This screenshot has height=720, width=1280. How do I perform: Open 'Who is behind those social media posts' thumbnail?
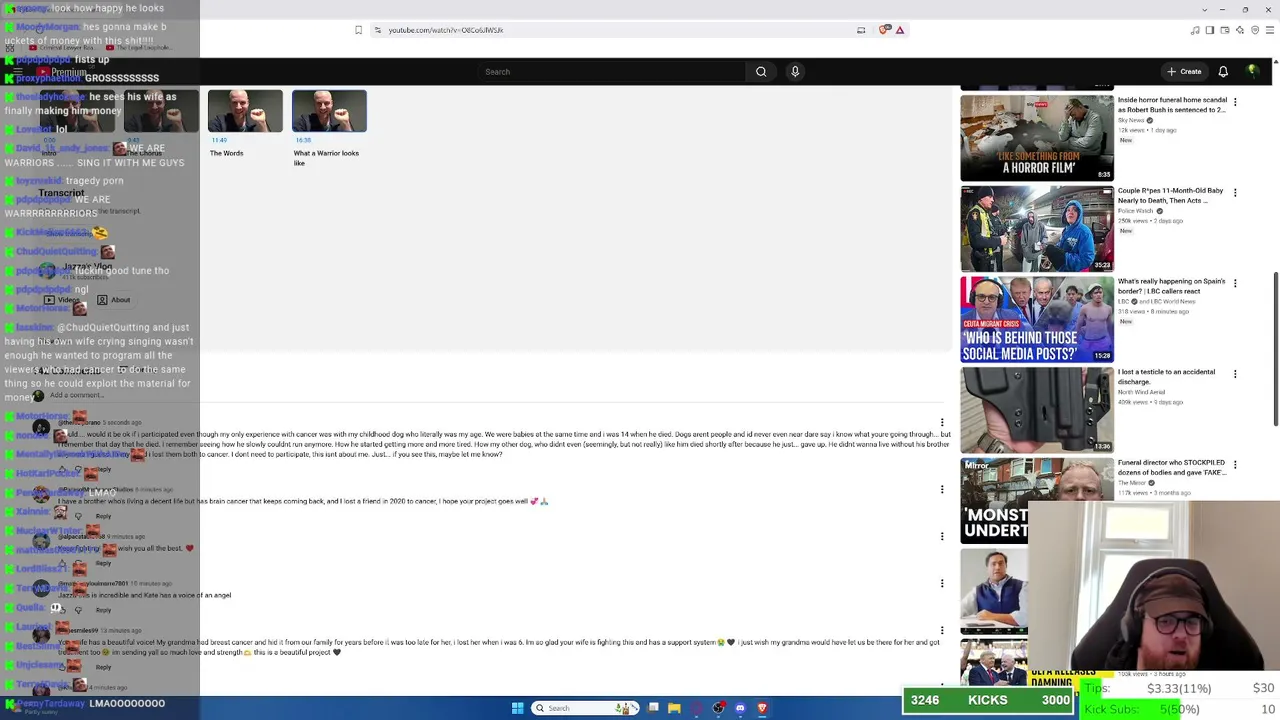(1037, 320)
